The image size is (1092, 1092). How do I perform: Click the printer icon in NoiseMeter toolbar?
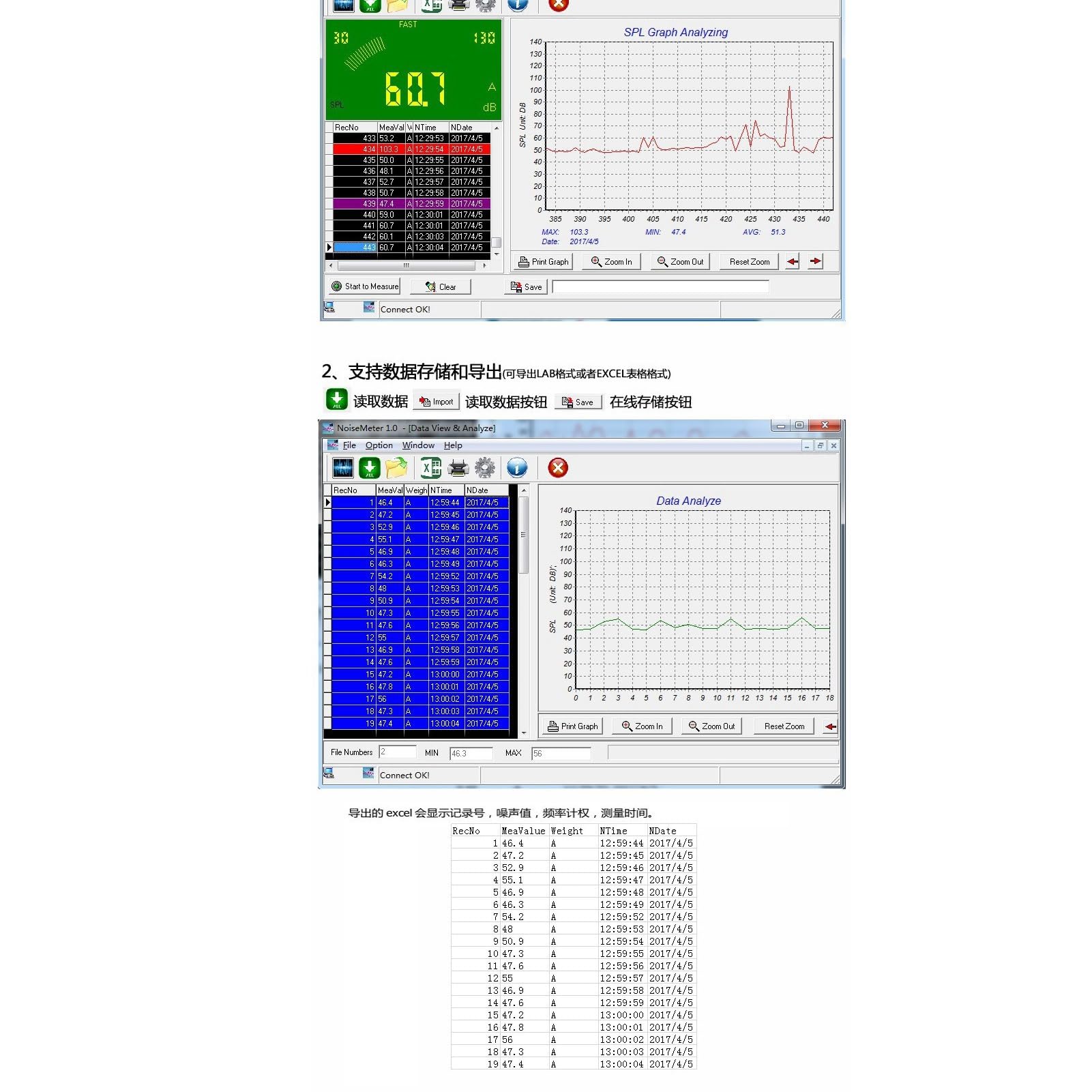tap(458, 468)
